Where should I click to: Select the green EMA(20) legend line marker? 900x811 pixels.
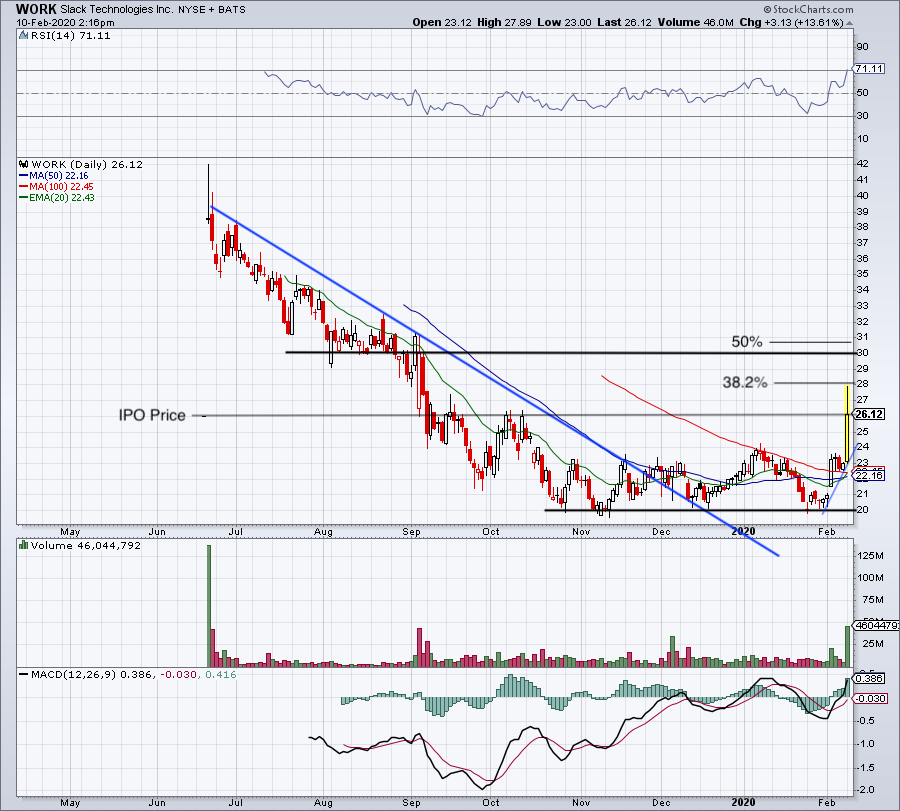click(24, 198)
